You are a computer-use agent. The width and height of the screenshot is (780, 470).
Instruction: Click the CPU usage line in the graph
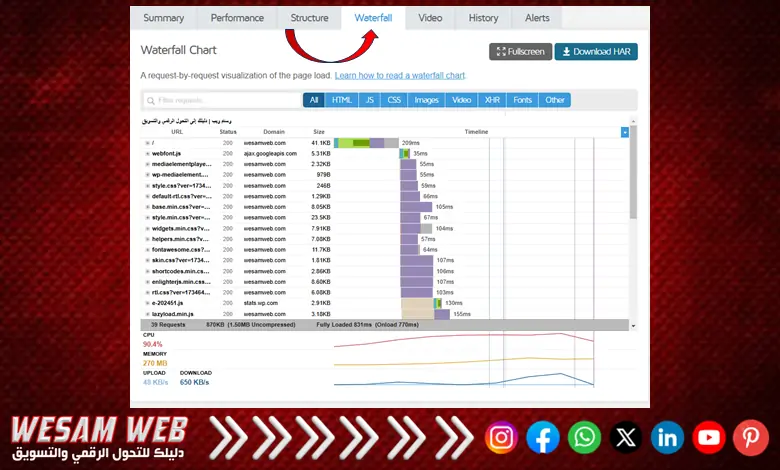[x=464, y=338]
